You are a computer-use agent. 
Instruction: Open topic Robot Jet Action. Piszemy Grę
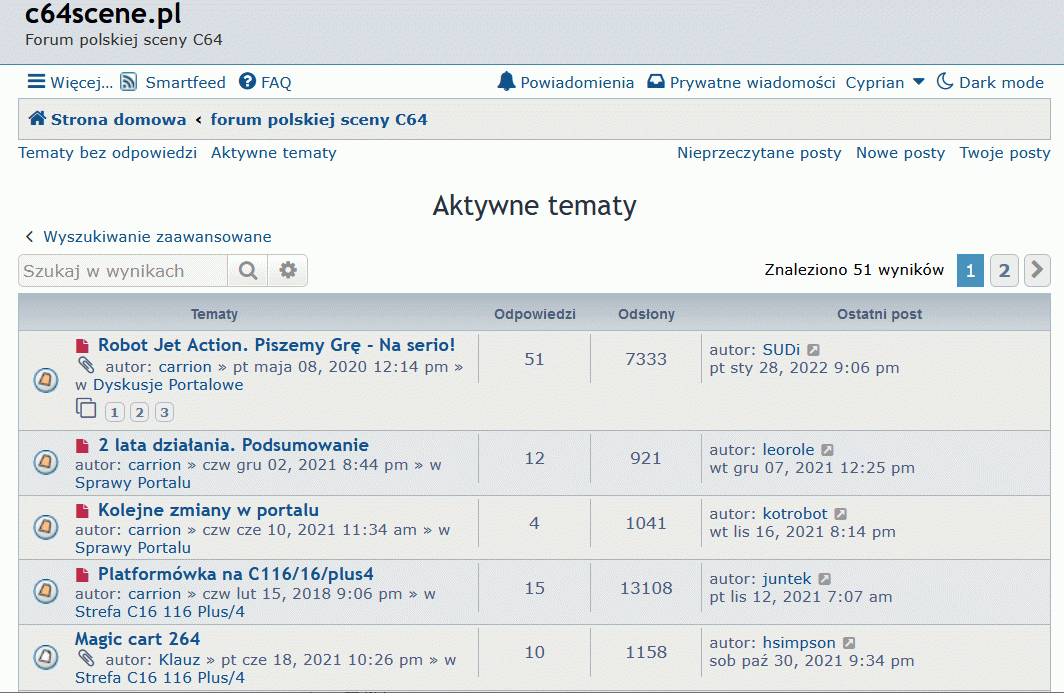(x=276, y=345)
